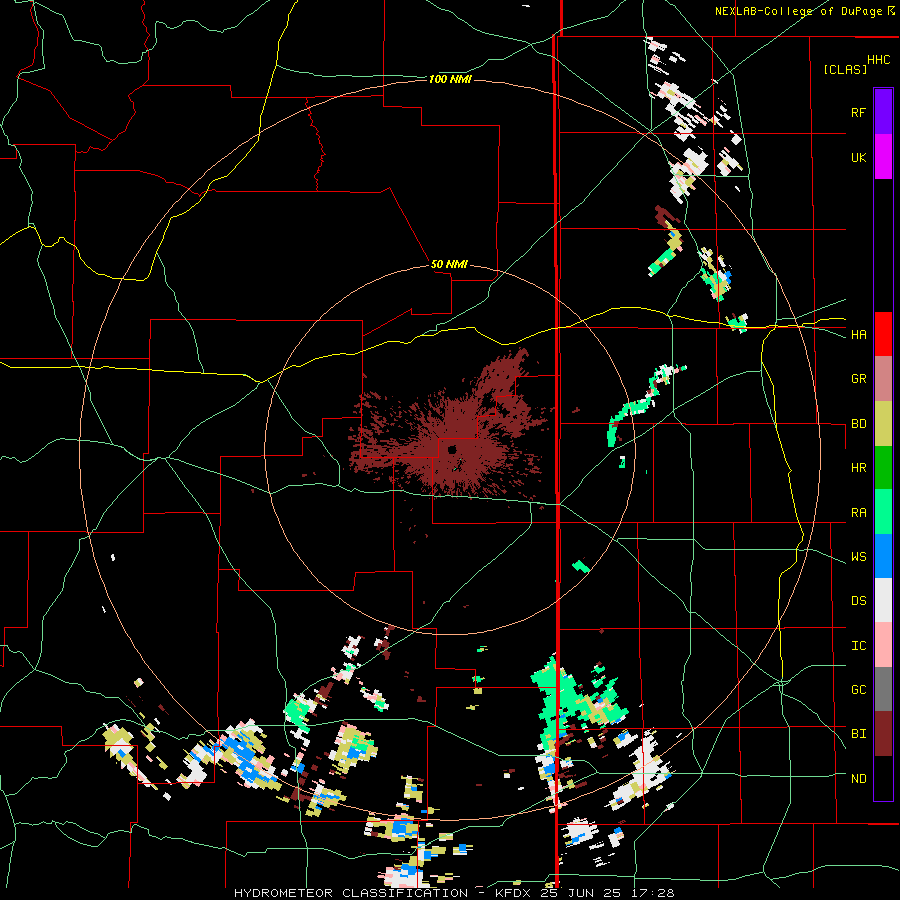The image size is (900, 900).
Task: Click the RA legend label
Action: coord(858,513)
